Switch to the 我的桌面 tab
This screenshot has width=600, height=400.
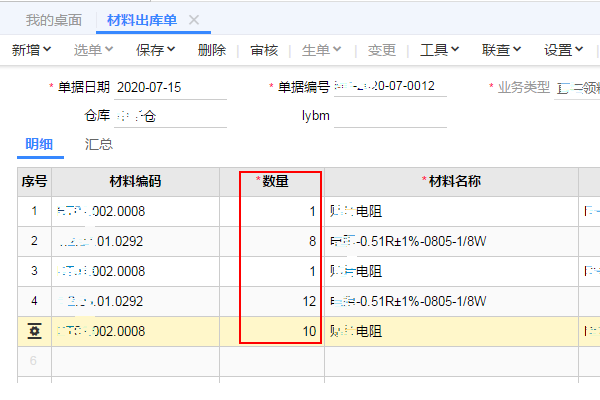(x=51, y=20)
